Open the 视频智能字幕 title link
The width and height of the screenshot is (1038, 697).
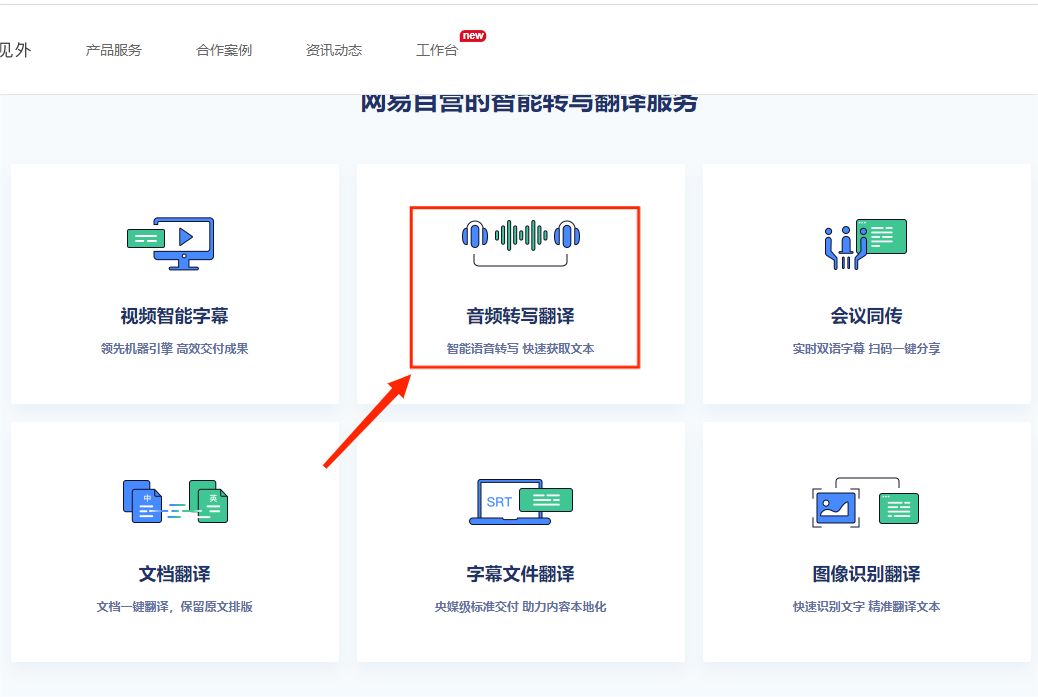pyautogui.click(x=174, y=316)
